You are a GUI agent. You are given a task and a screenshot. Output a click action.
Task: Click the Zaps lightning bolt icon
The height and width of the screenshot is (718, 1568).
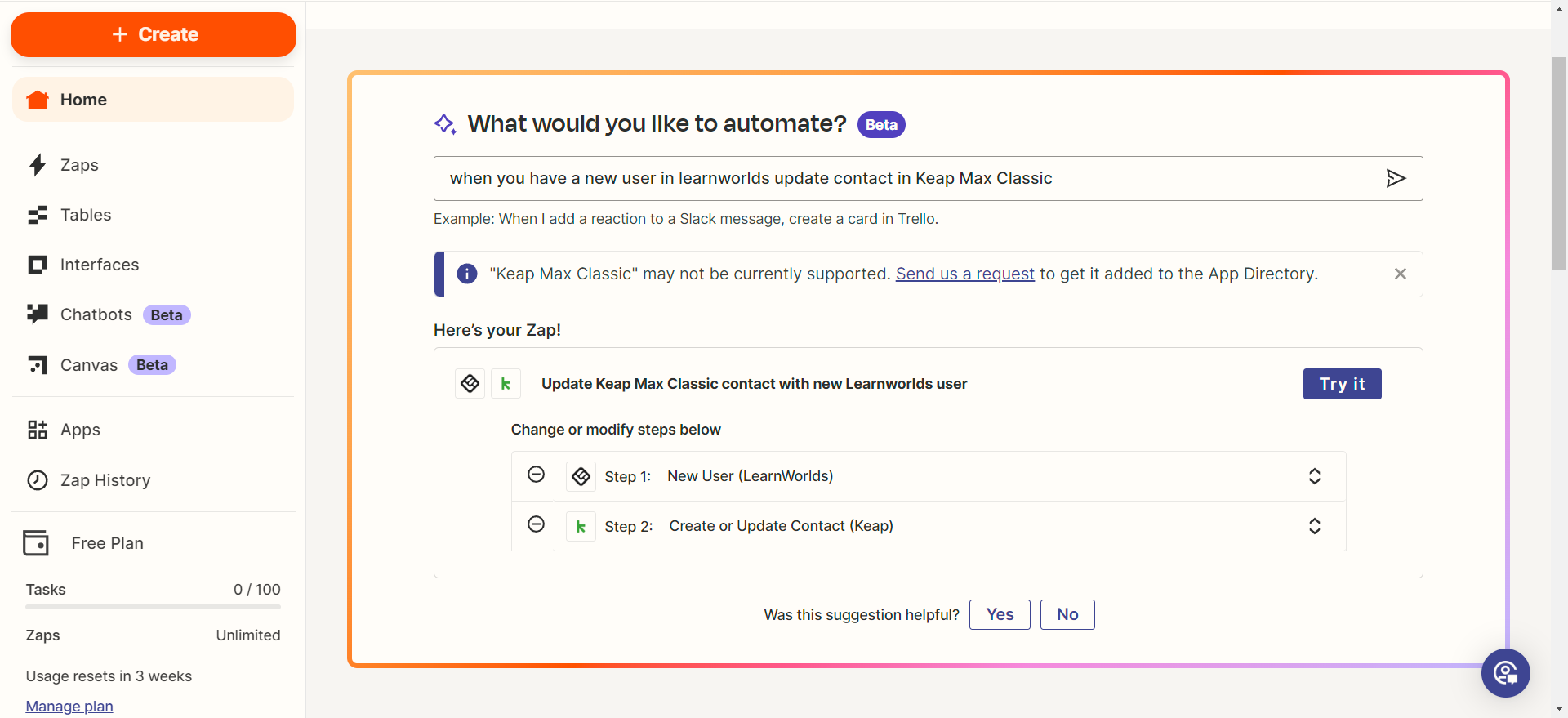point(38,165)
